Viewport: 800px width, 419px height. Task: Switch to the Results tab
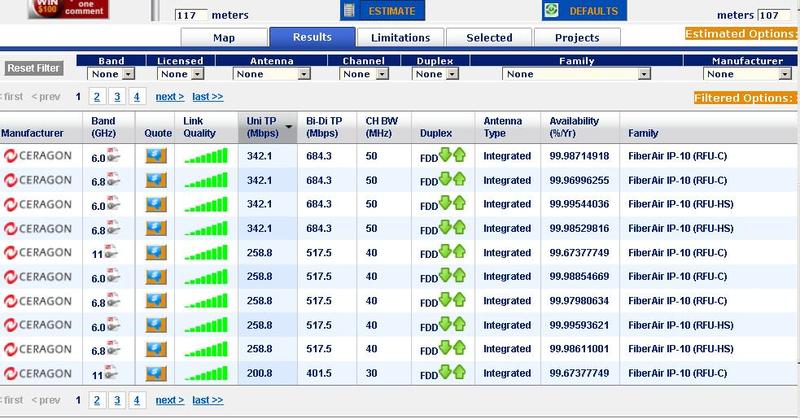(312, 37)
